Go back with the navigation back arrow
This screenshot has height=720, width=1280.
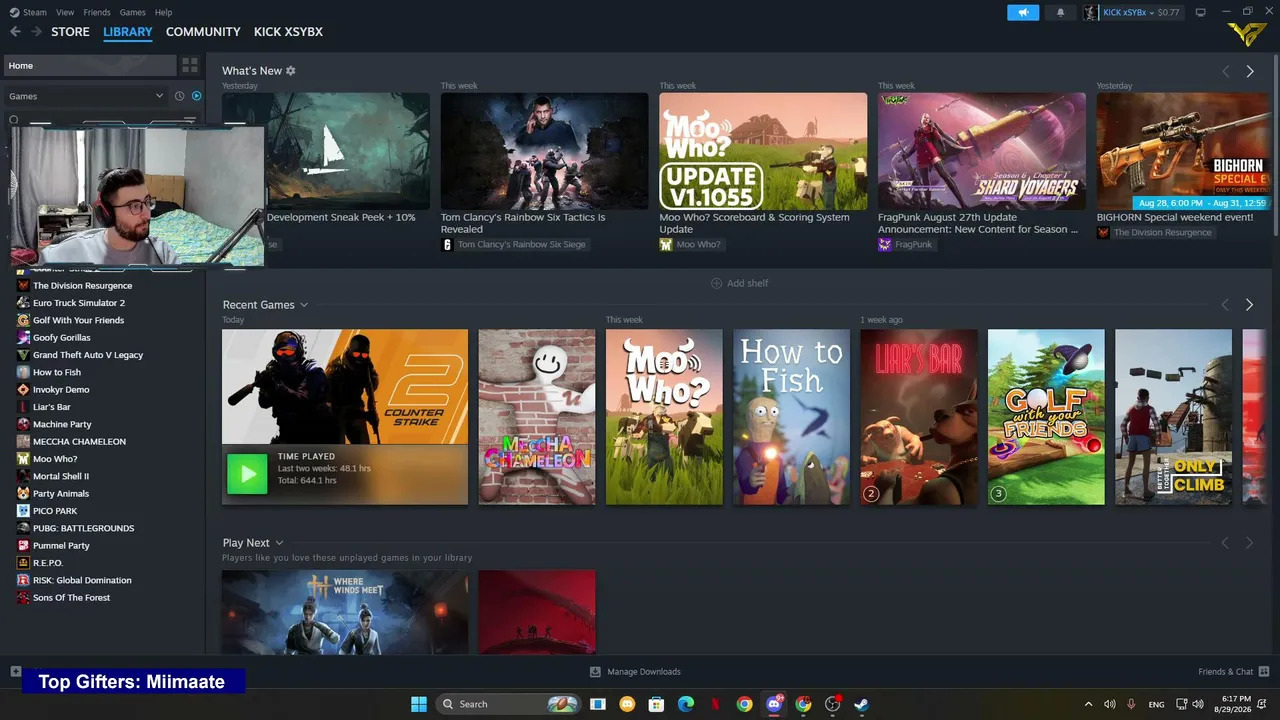(x=15, y=32)
